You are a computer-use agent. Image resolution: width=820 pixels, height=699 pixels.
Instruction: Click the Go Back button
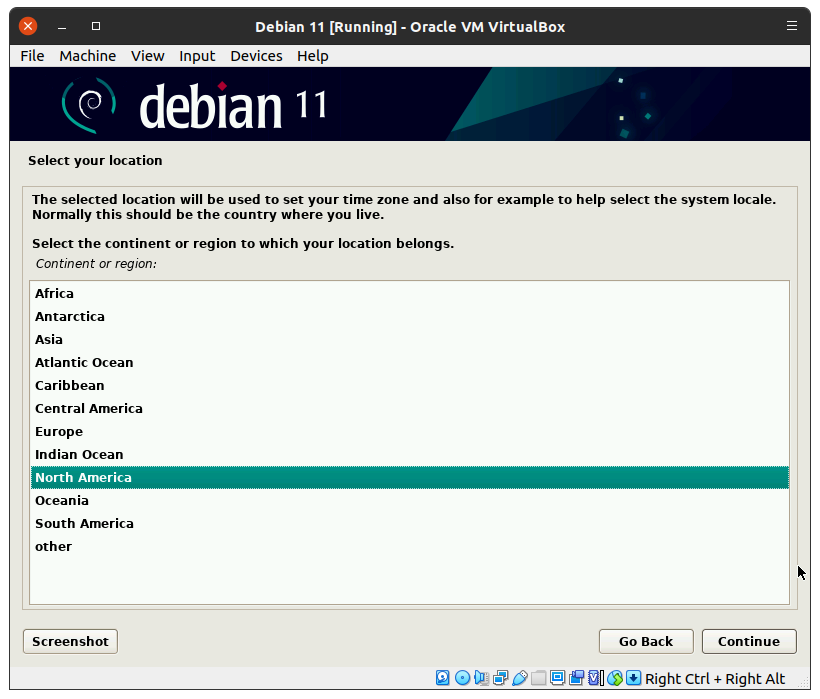(x=645, y=641)
